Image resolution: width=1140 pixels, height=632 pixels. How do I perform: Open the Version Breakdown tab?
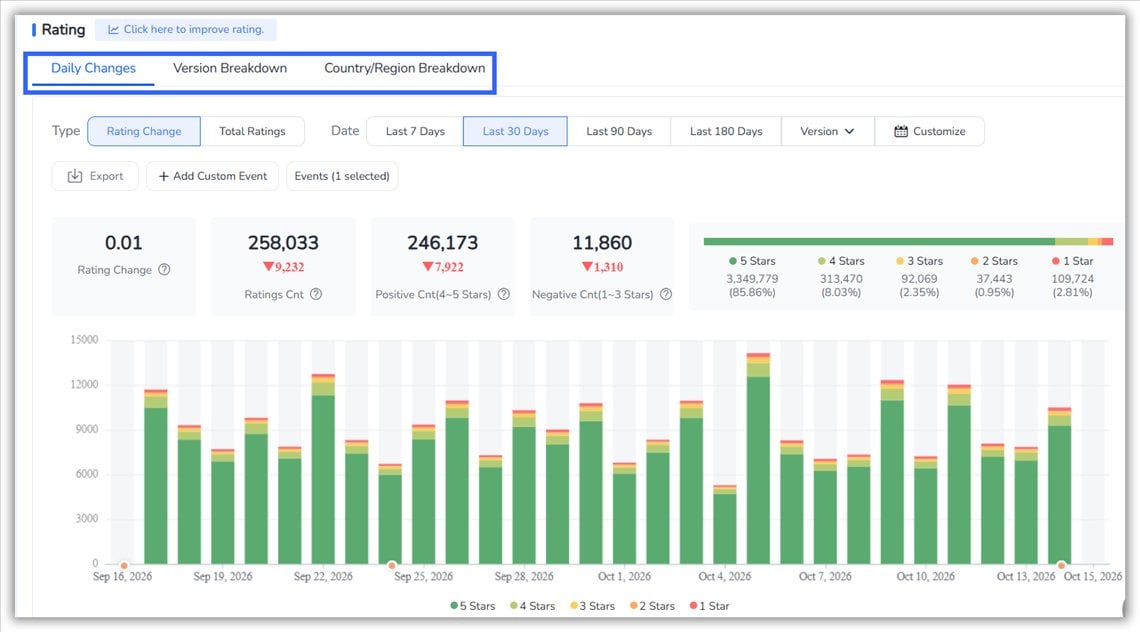pos(230,68)
